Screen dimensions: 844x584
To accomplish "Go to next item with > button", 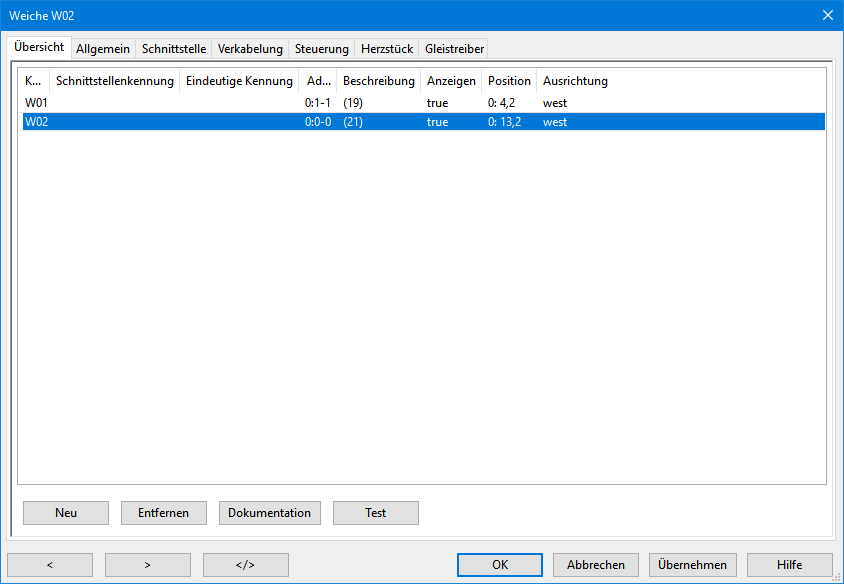I will (x=147, y=565).
